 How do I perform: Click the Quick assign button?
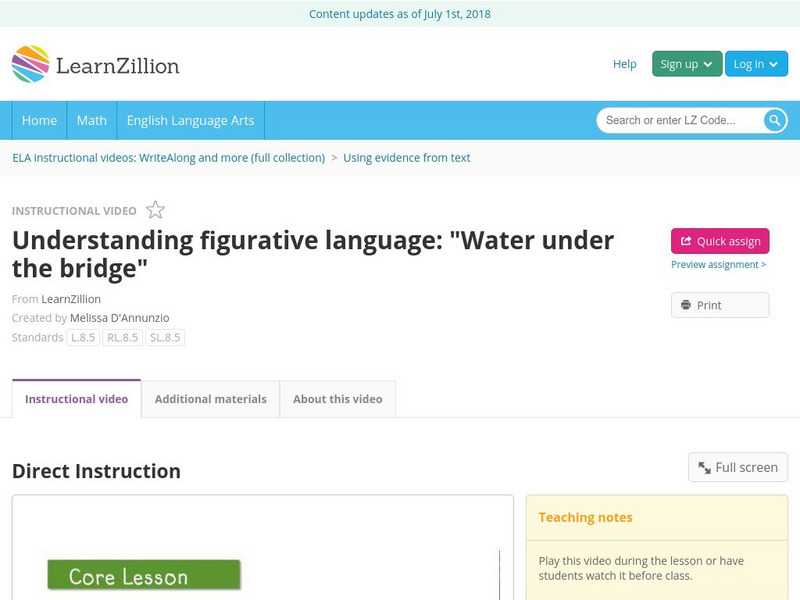click(x=720, y=241)
